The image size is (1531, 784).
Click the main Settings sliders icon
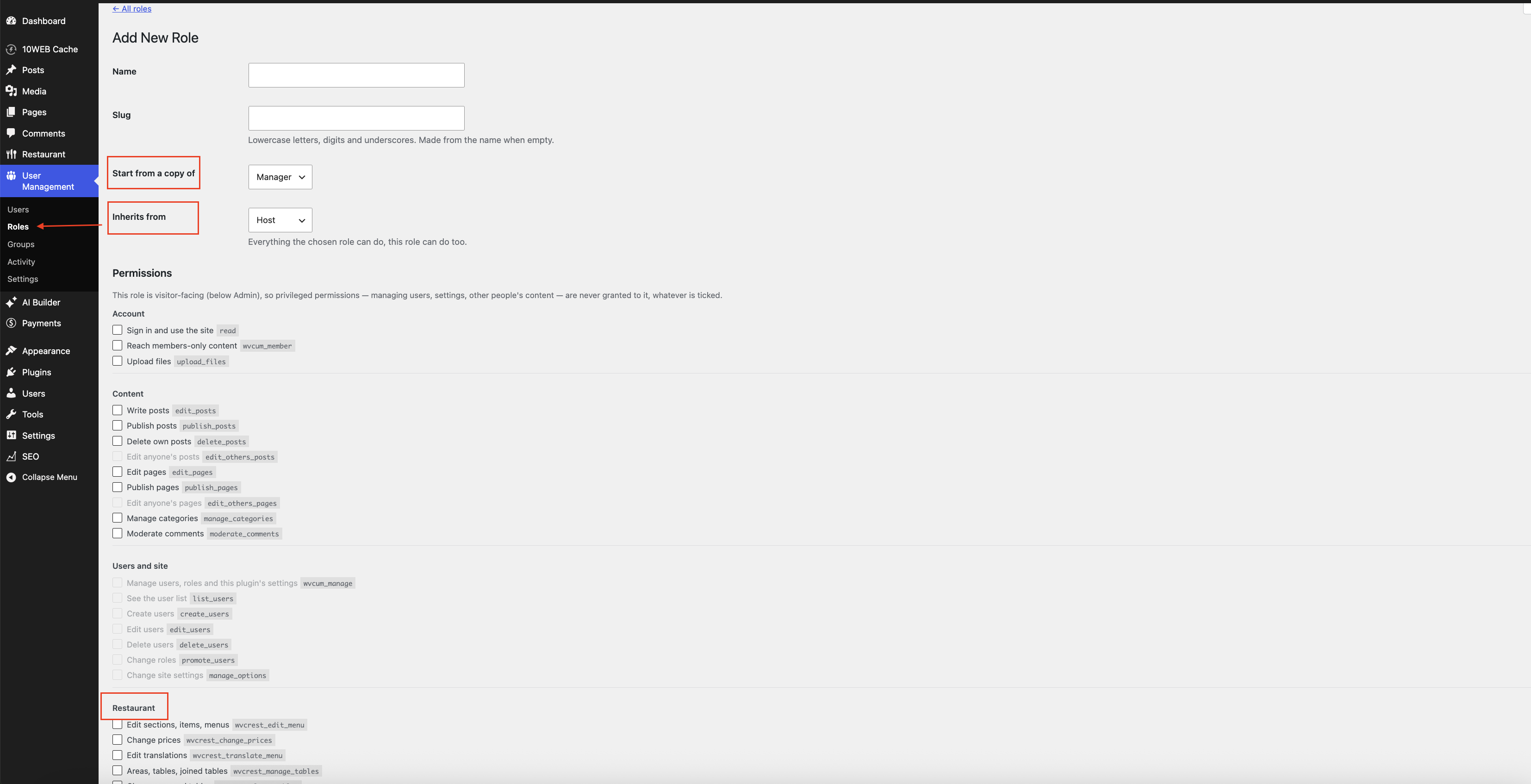click(x=11, y=436)
